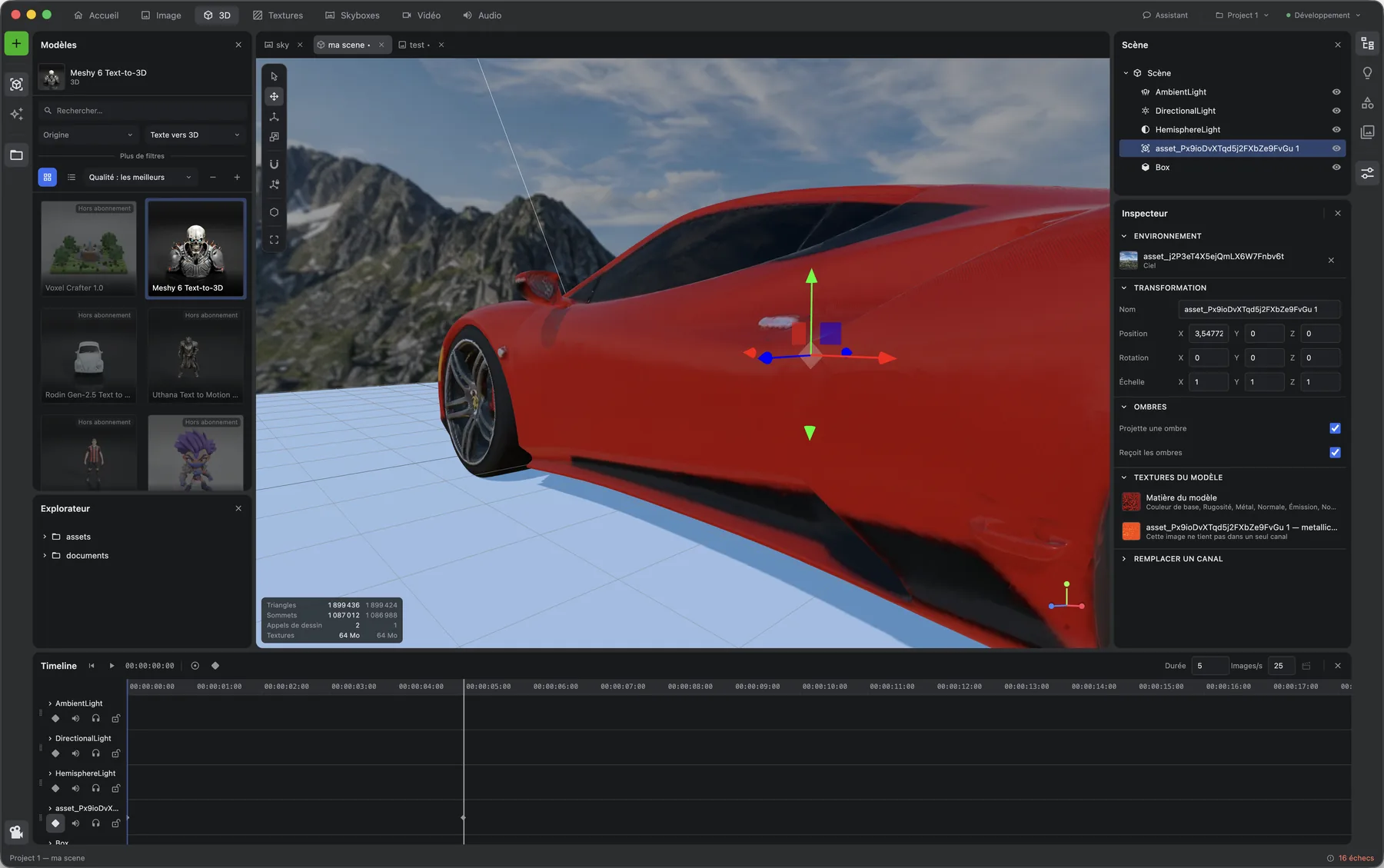
Task: Select the cursor selection tool in viewport toolbar
Action: tap(274, 76)
